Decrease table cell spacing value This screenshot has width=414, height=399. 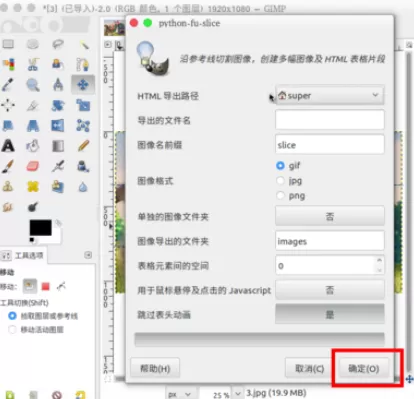click(x=379, y=270)
